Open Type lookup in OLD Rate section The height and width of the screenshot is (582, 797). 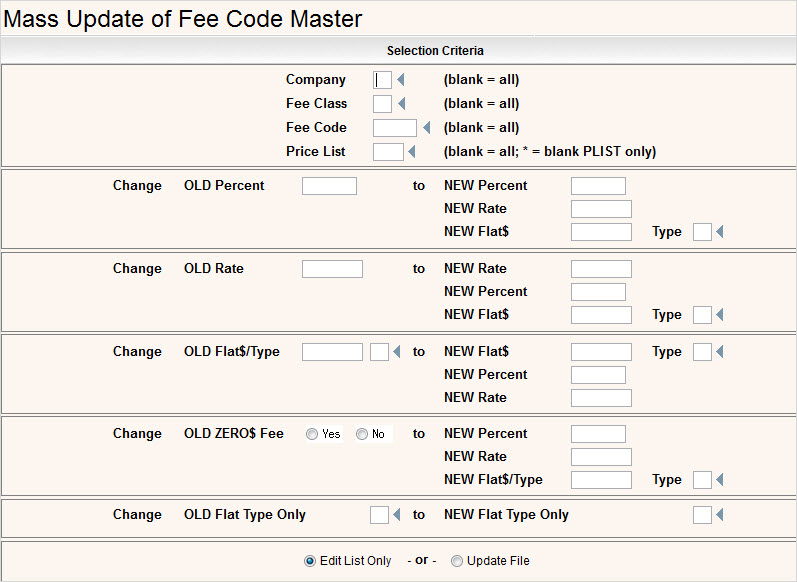point(720,315)
